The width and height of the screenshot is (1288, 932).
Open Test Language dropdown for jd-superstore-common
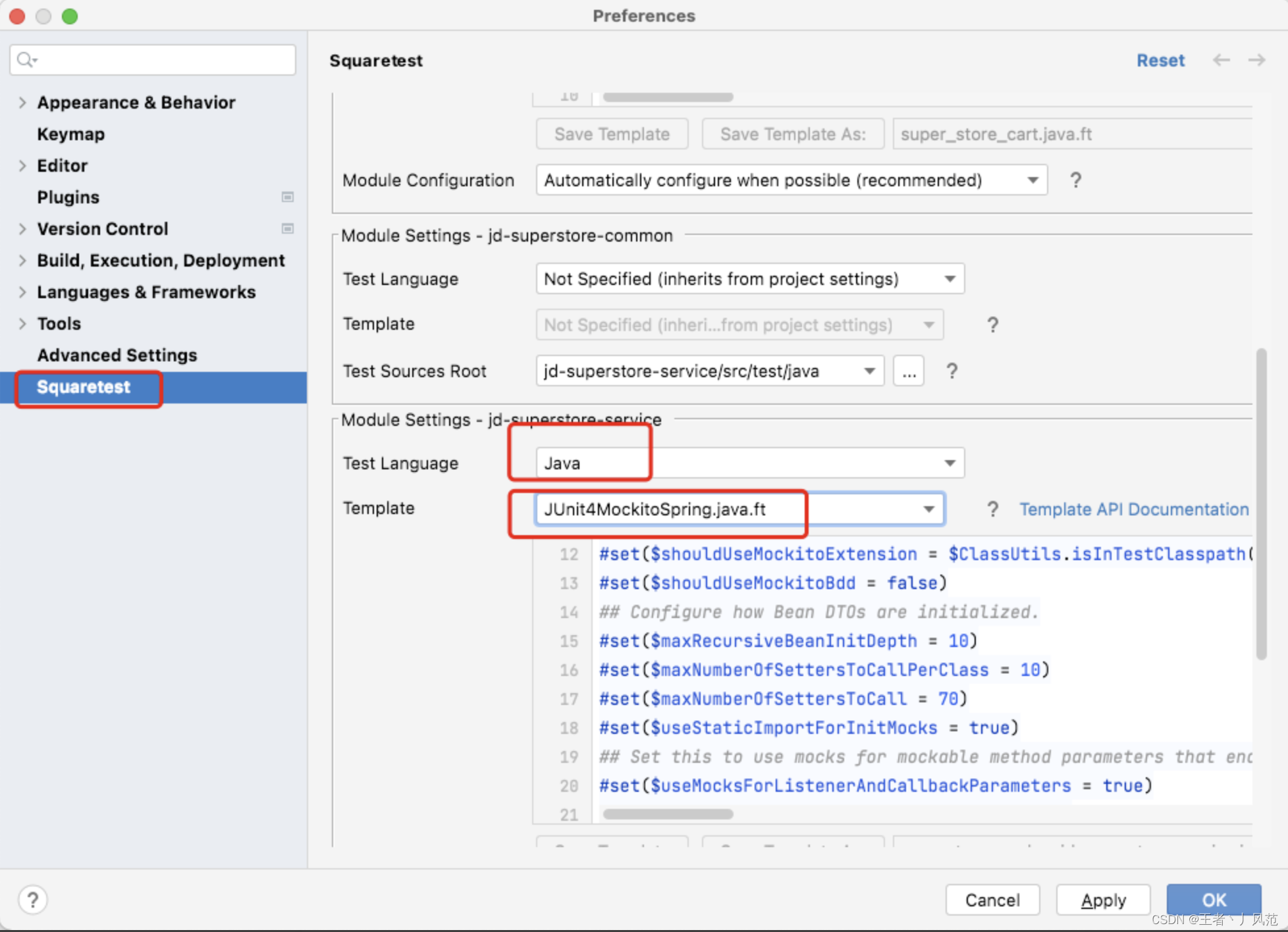tap(750, 279)
